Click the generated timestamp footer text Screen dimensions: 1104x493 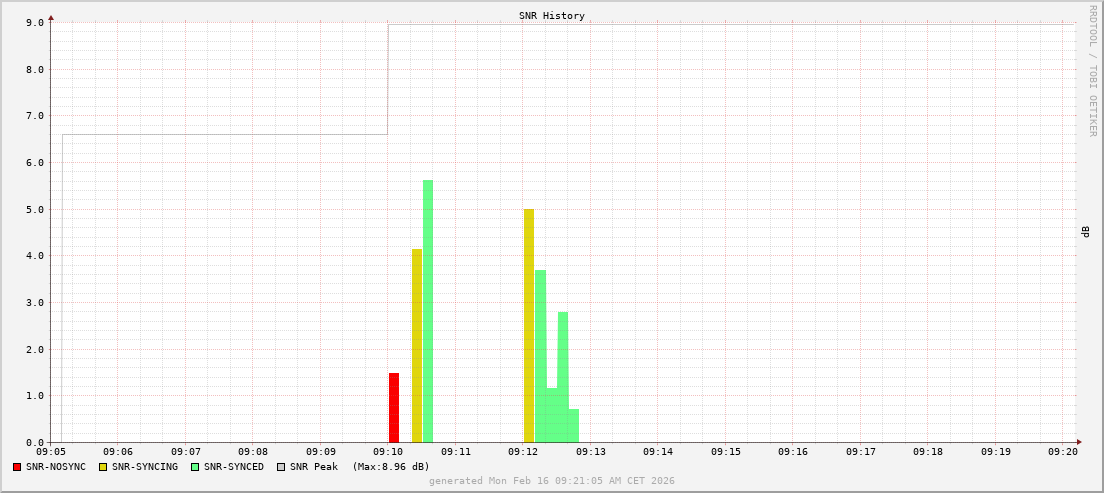click(552, 481)
